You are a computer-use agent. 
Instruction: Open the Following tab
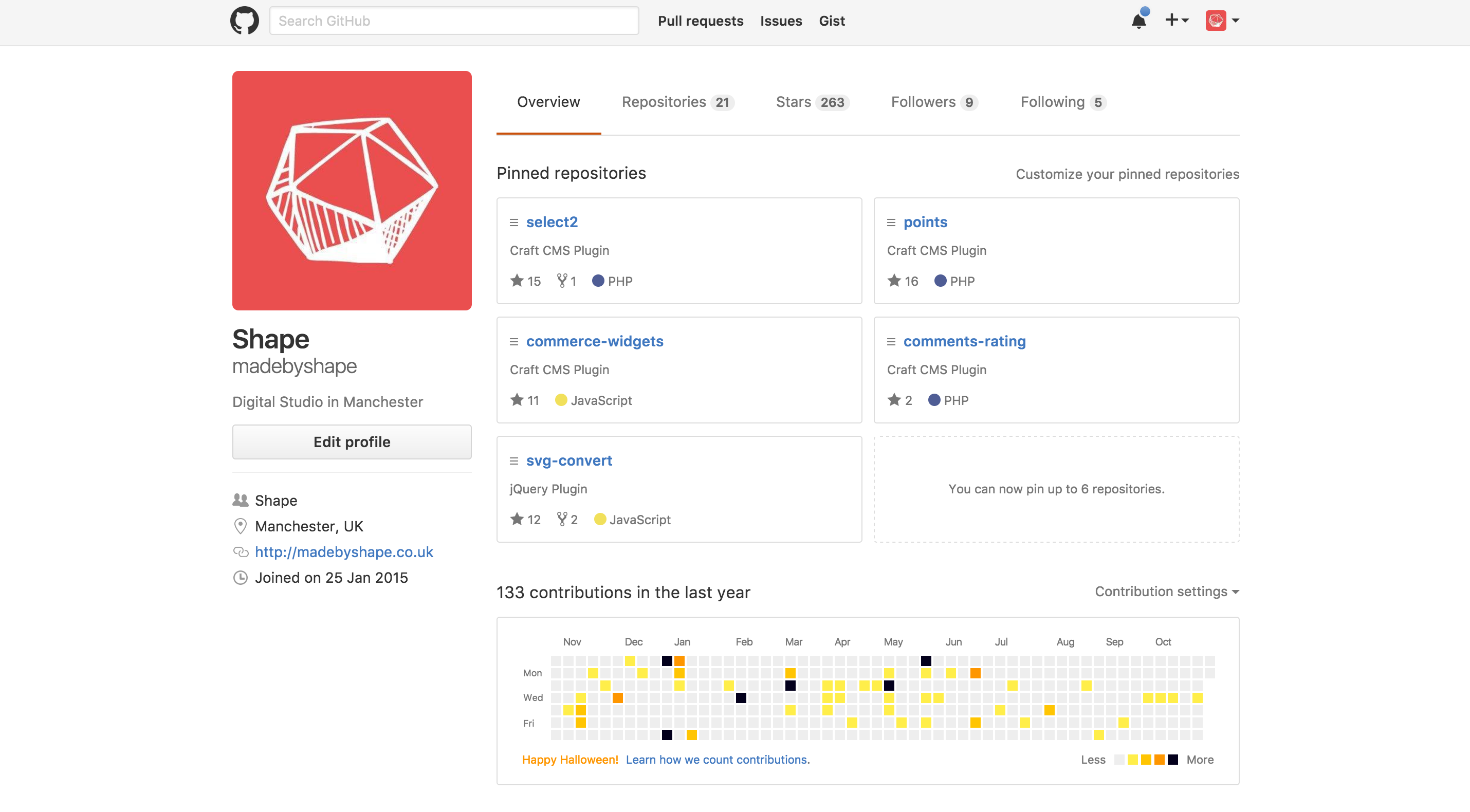[x=1063, y=102]
